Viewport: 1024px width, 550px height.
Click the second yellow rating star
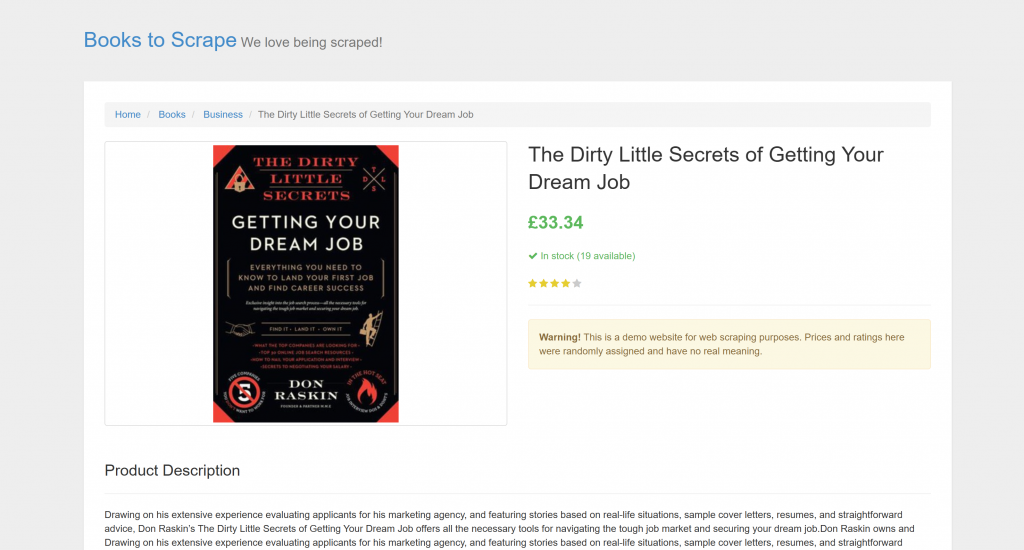click(544, 284)
